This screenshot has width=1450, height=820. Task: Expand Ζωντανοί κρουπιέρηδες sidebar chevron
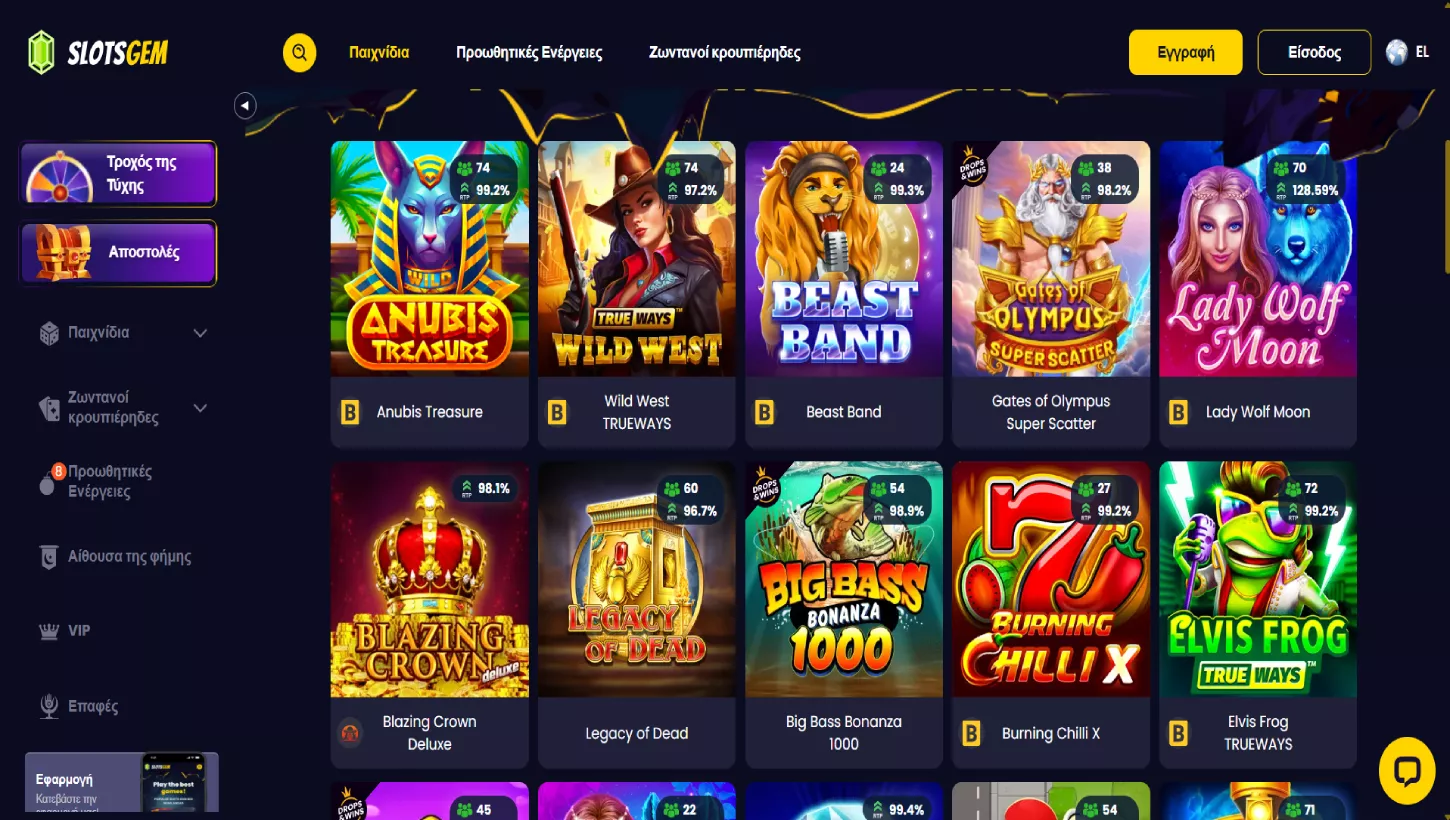tap(200, 408)
